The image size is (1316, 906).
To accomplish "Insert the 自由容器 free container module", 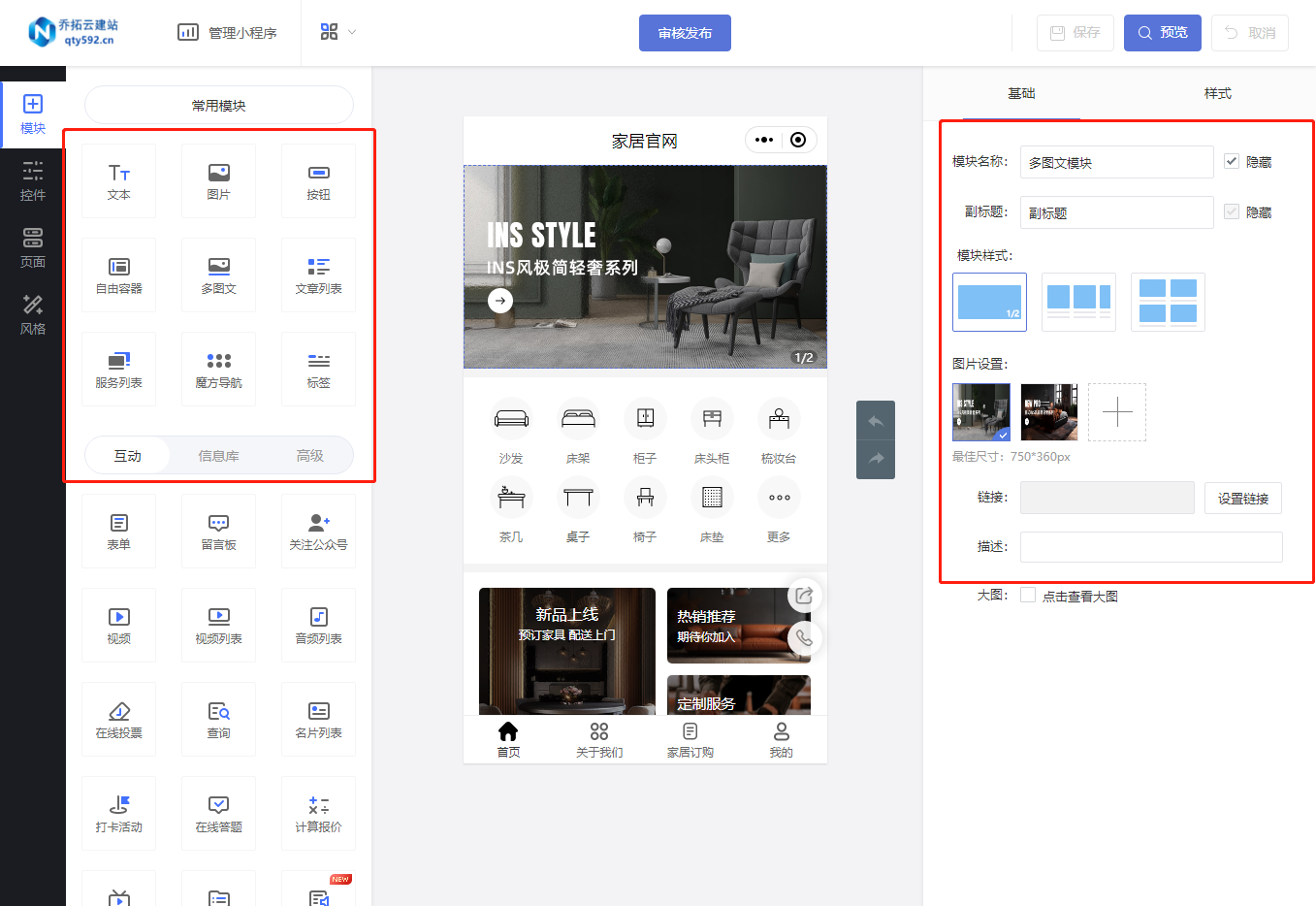I will 118,275.
